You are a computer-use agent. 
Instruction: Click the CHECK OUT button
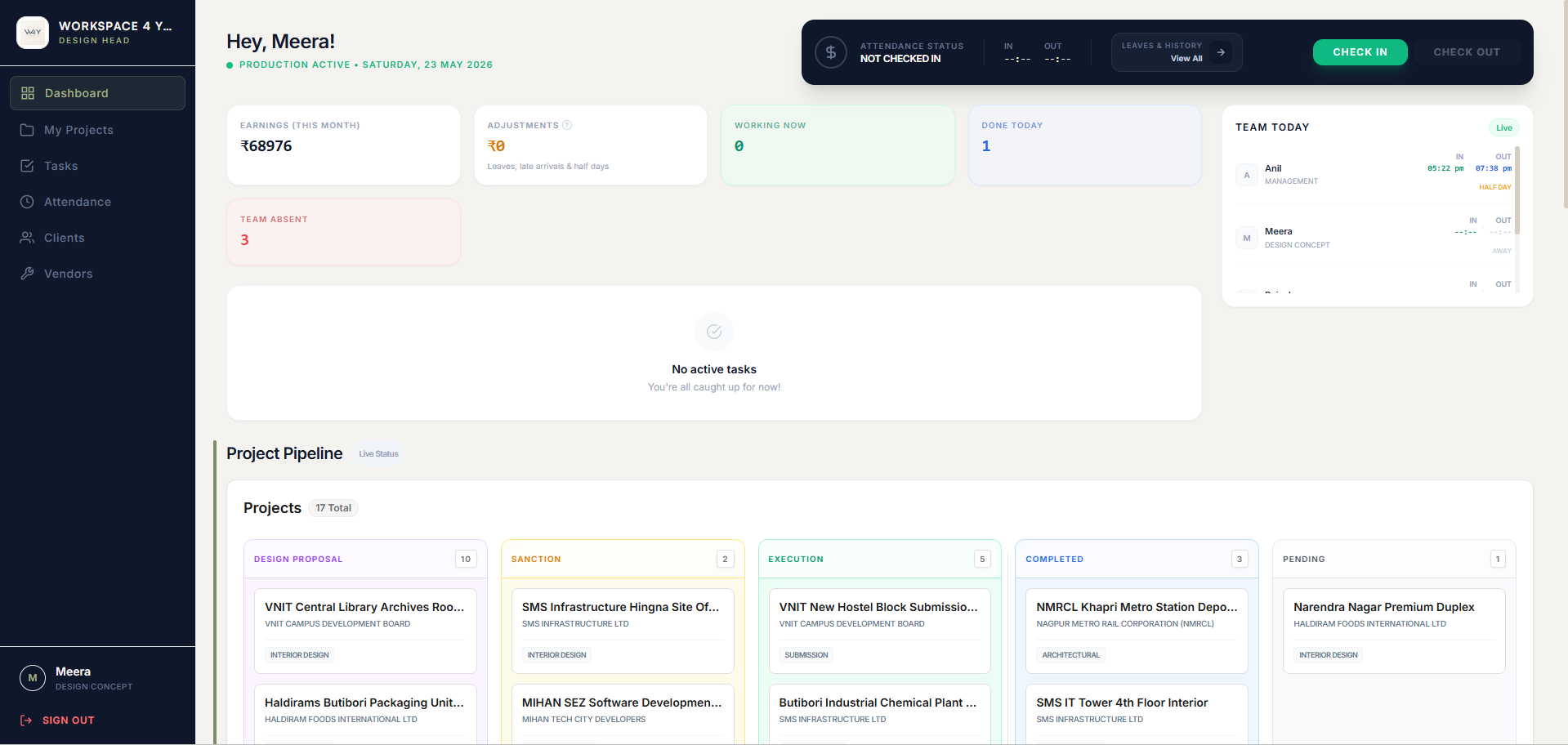[x=1467, y=52]
